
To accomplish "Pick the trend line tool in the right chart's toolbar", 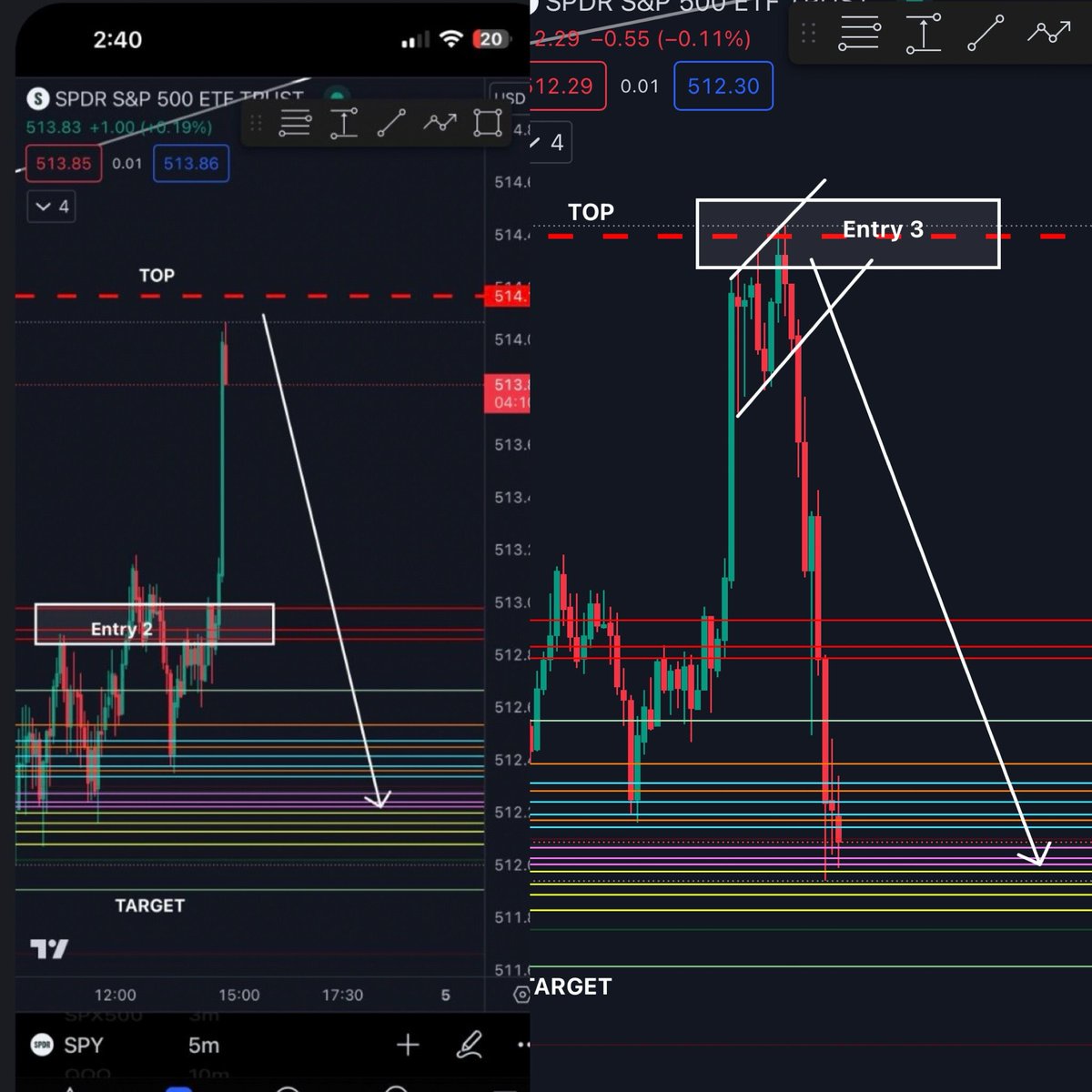I will click(986, 34).
